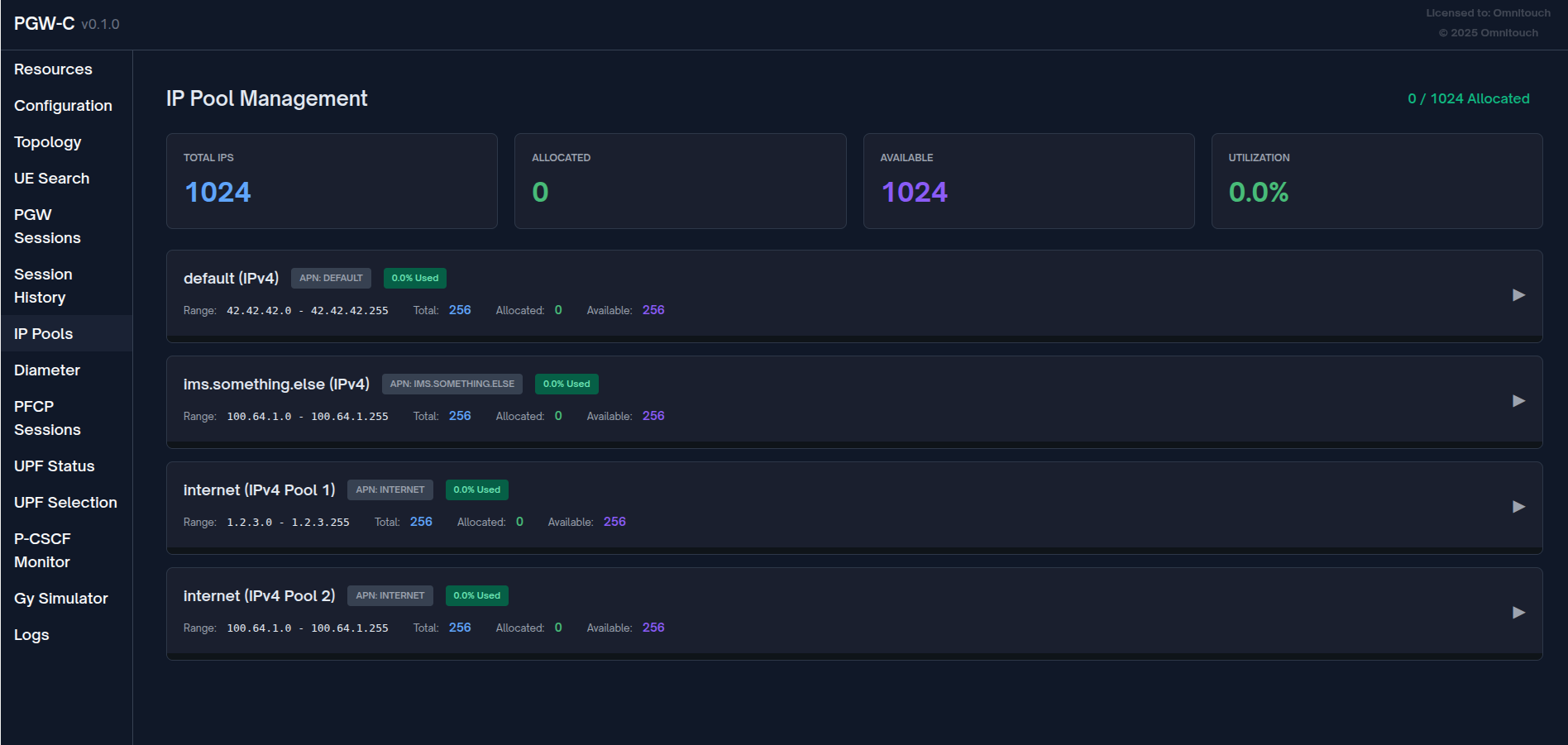Expand internet IPv4 Pool 1 details
1568x745 pixels.
tap(1518, 507)
